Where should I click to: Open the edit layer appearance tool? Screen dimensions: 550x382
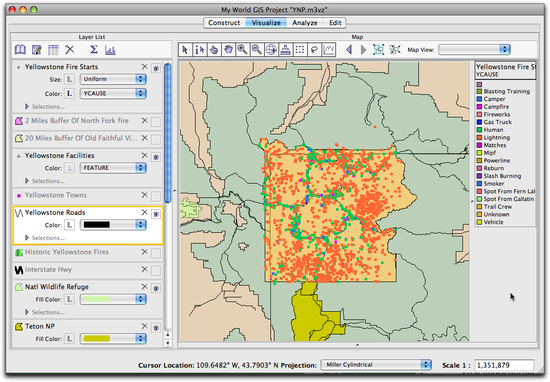(37, 50)
